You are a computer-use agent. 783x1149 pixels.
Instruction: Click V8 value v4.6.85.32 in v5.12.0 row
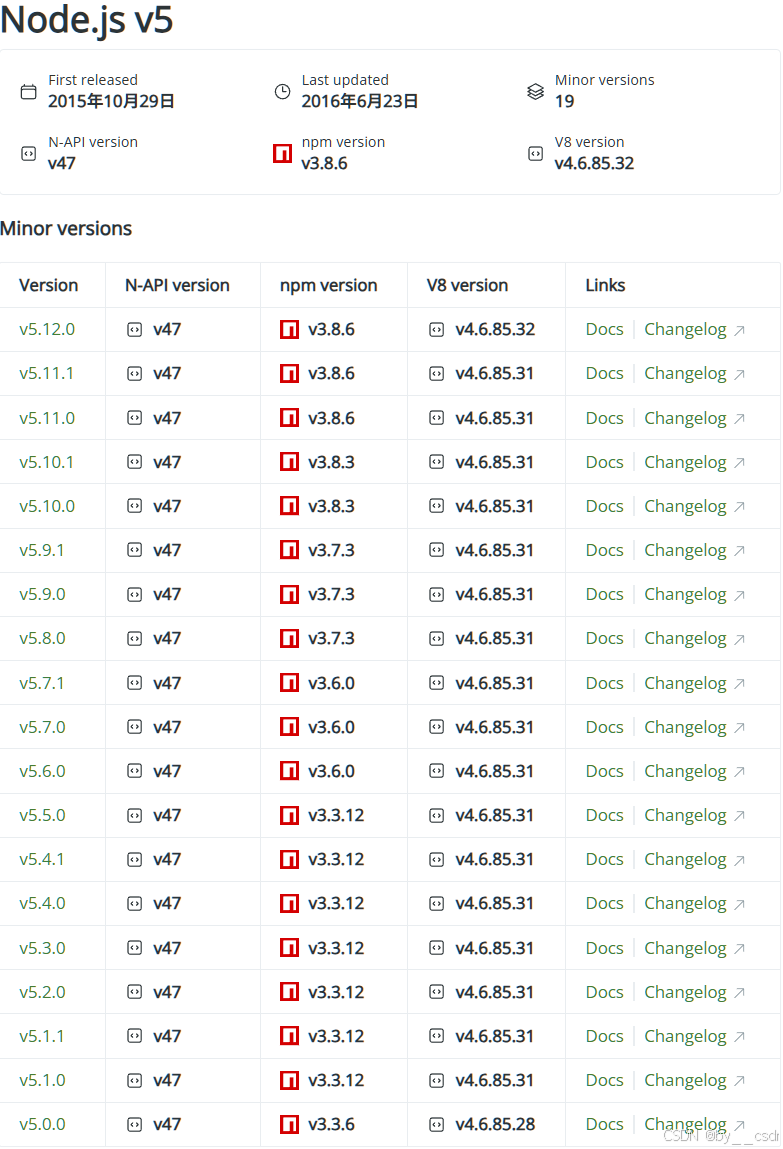[495, 330]
